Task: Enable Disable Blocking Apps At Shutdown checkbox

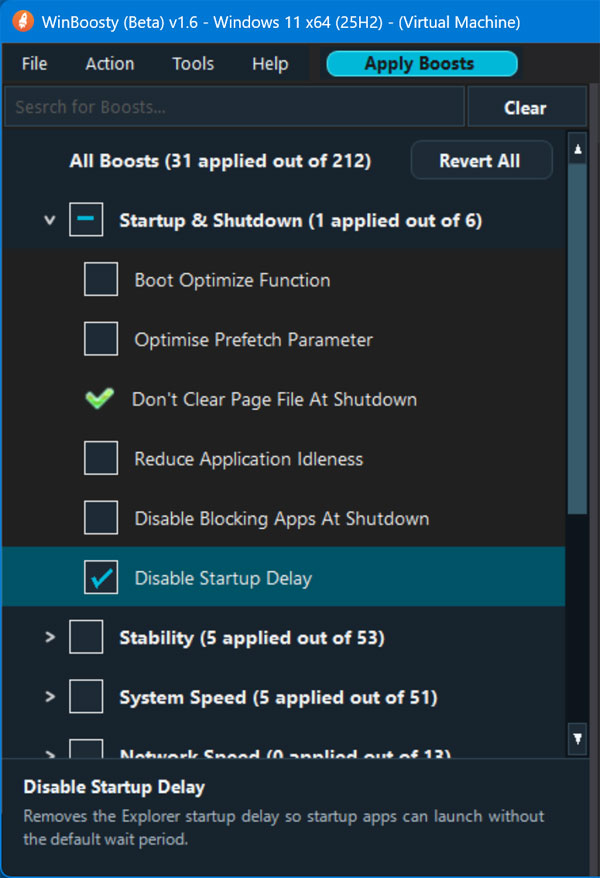Action: (101, 517)
